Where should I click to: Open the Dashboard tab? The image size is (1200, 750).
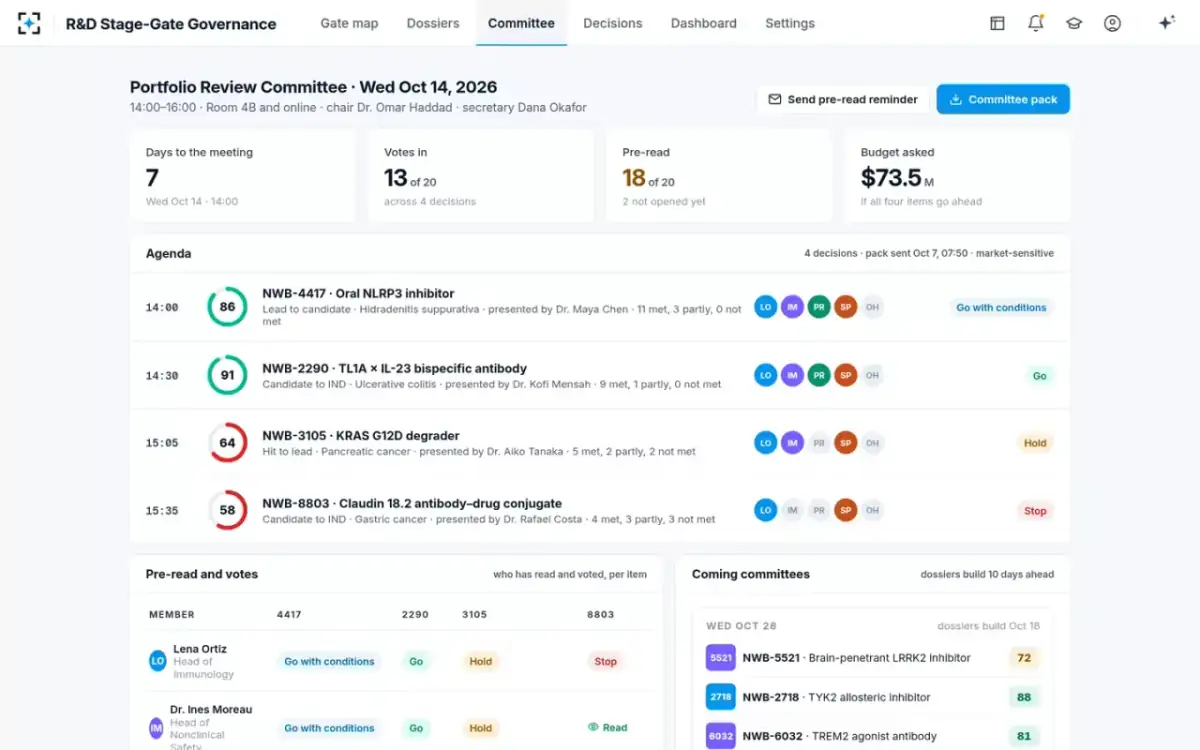pyautogui.click(x=704, y=23)
